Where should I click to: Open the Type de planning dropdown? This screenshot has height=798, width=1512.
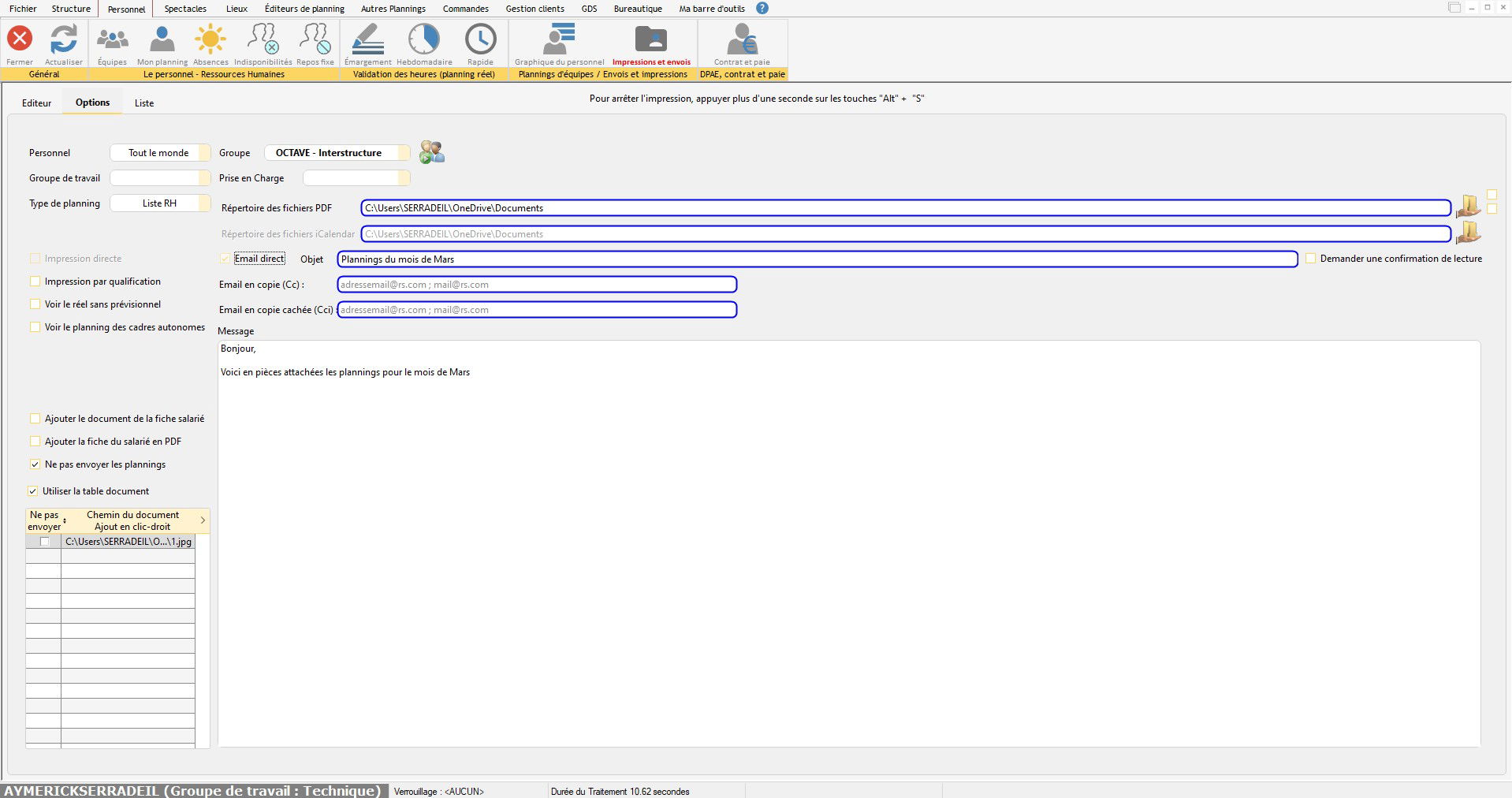coord(160,203)
